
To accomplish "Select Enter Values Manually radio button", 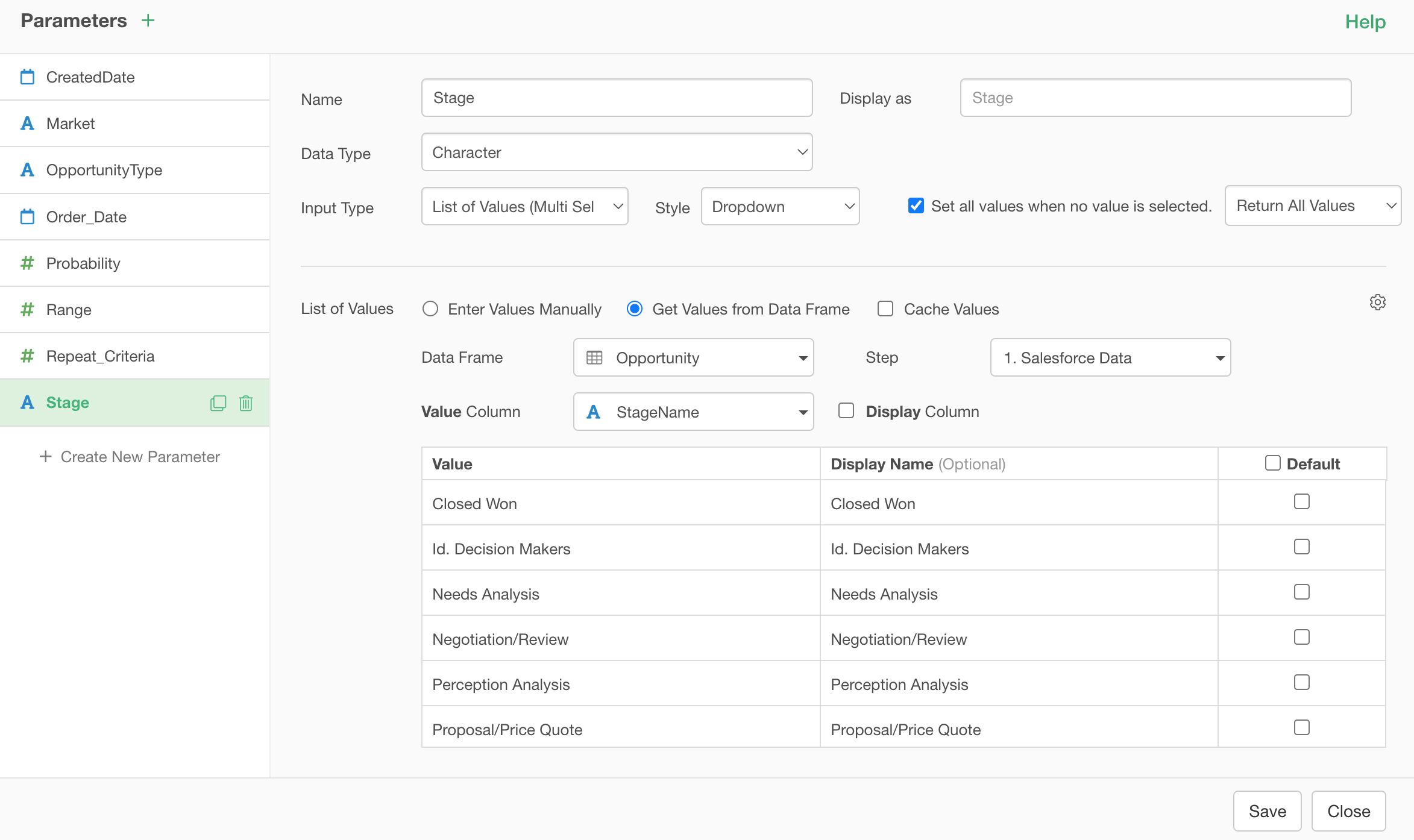I will click(430, 309).
